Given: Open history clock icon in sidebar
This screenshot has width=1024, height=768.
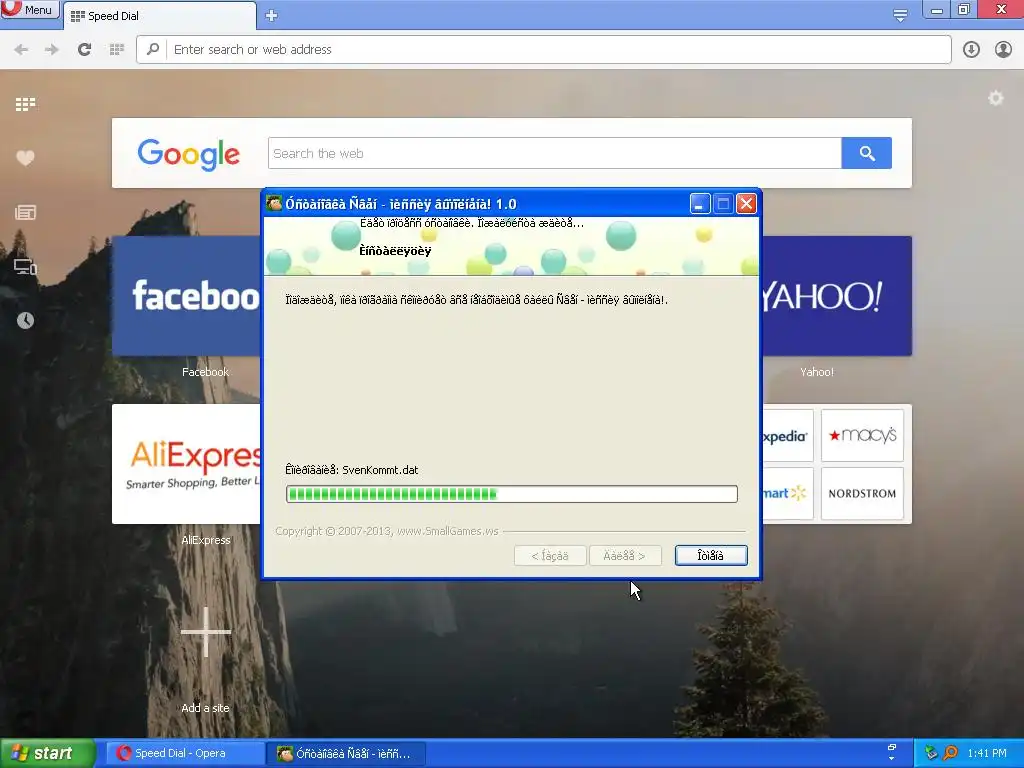Looking at the screenshot, I should 25,320.
